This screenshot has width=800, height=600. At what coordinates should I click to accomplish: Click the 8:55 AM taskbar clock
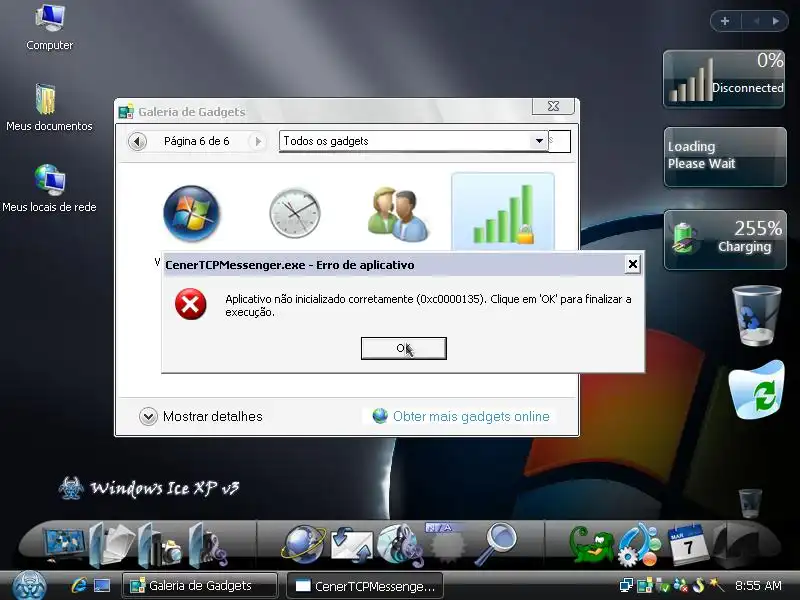click(758, 586)
